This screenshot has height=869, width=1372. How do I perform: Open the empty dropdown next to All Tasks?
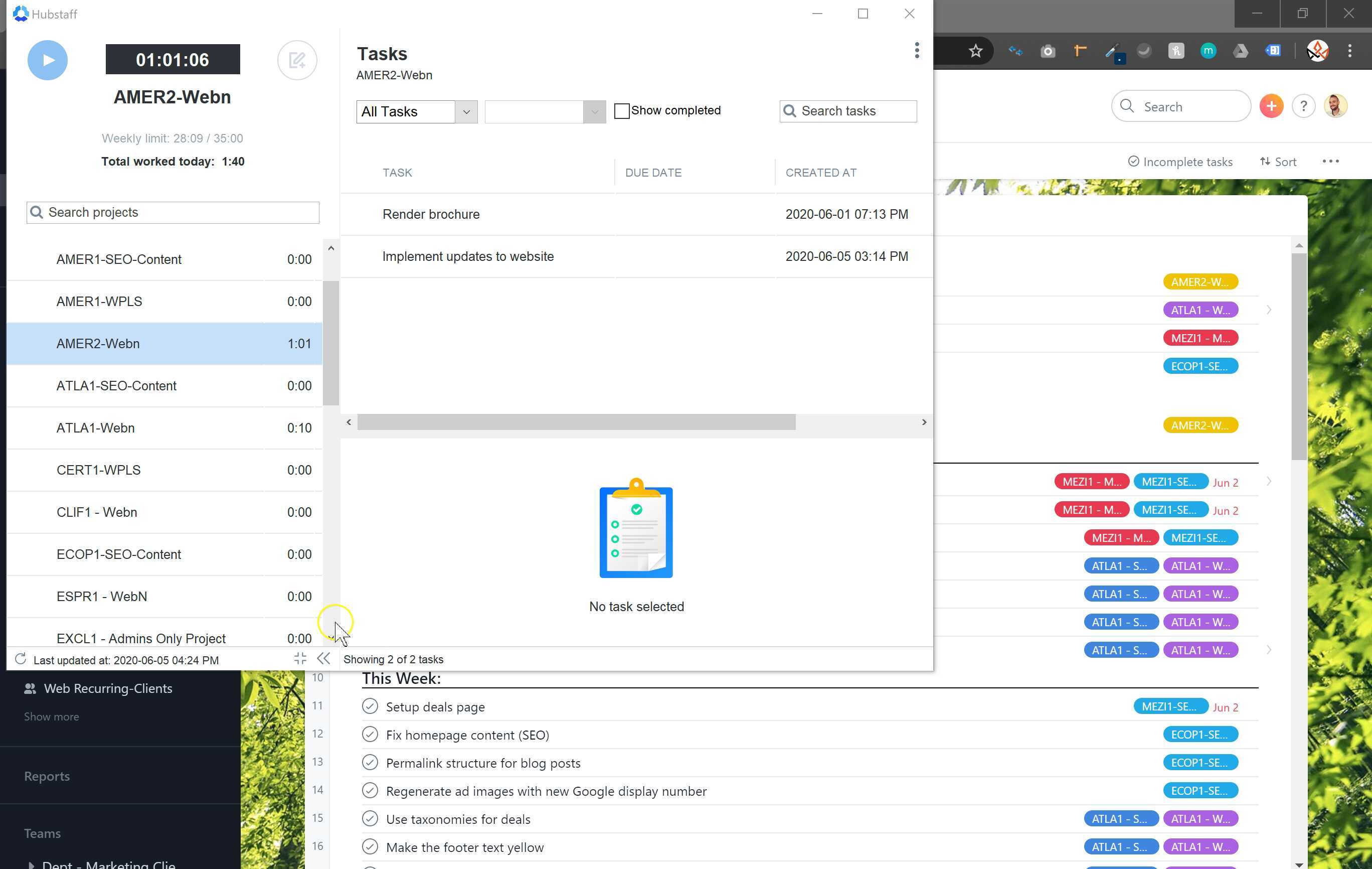pyautogui.click(x=545, y=111)
